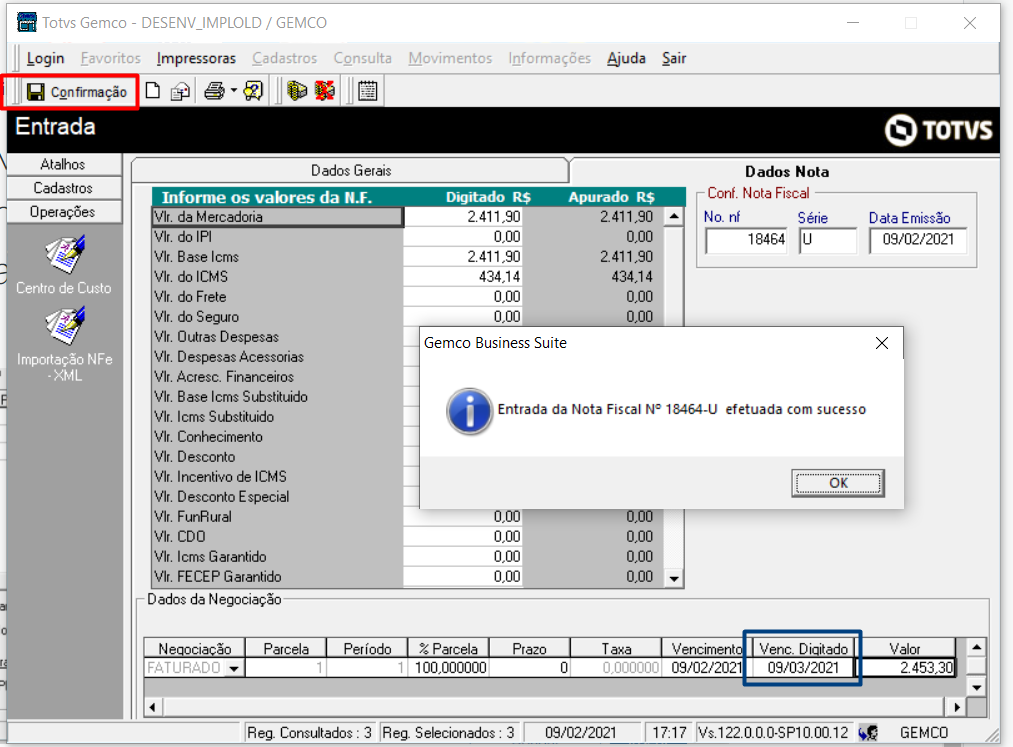
Task: Click the Atalhos sidebar button
Action: click(x=63, y=164)
